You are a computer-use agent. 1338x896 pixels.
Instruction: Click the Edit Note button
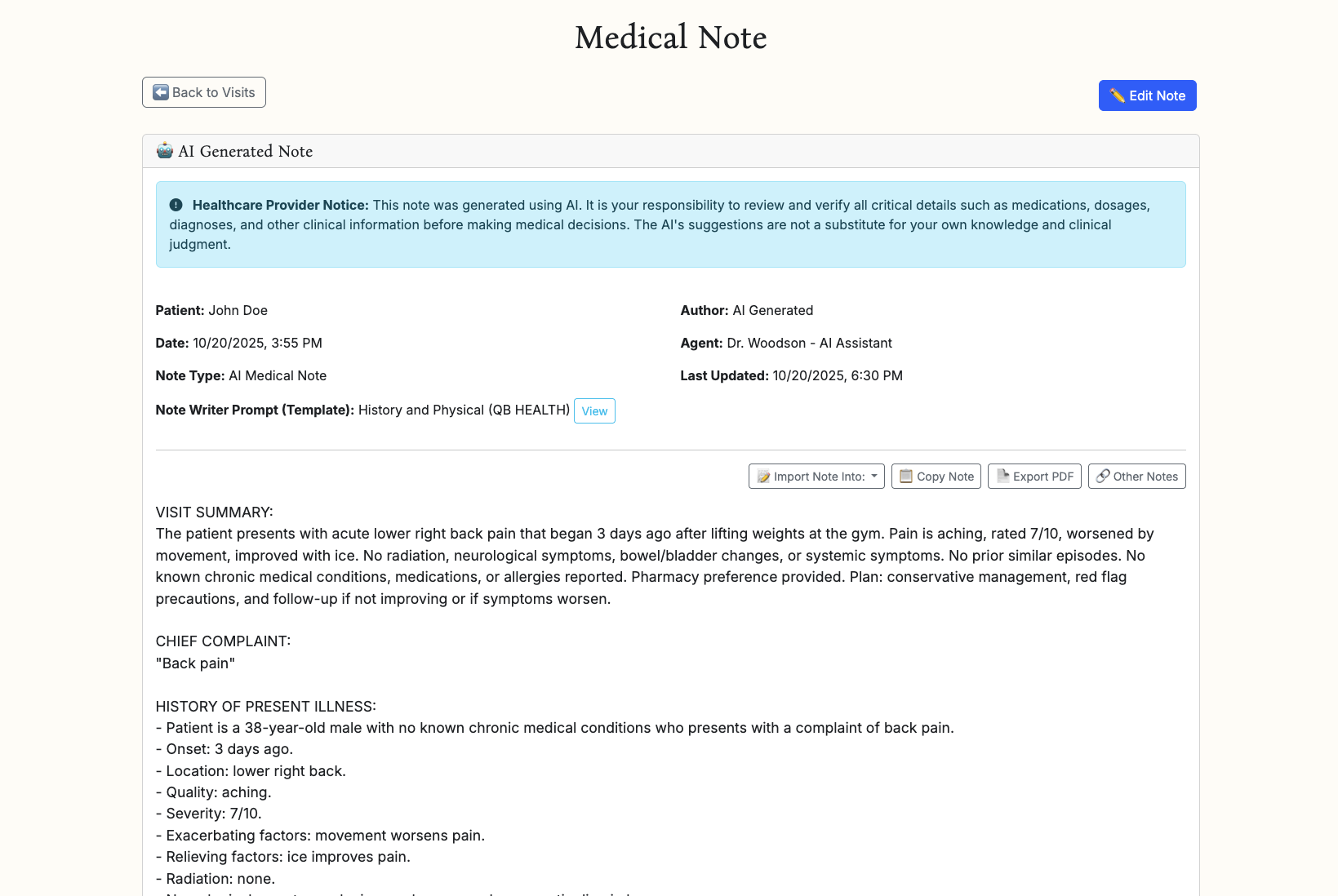click(x=1147, y=95)
